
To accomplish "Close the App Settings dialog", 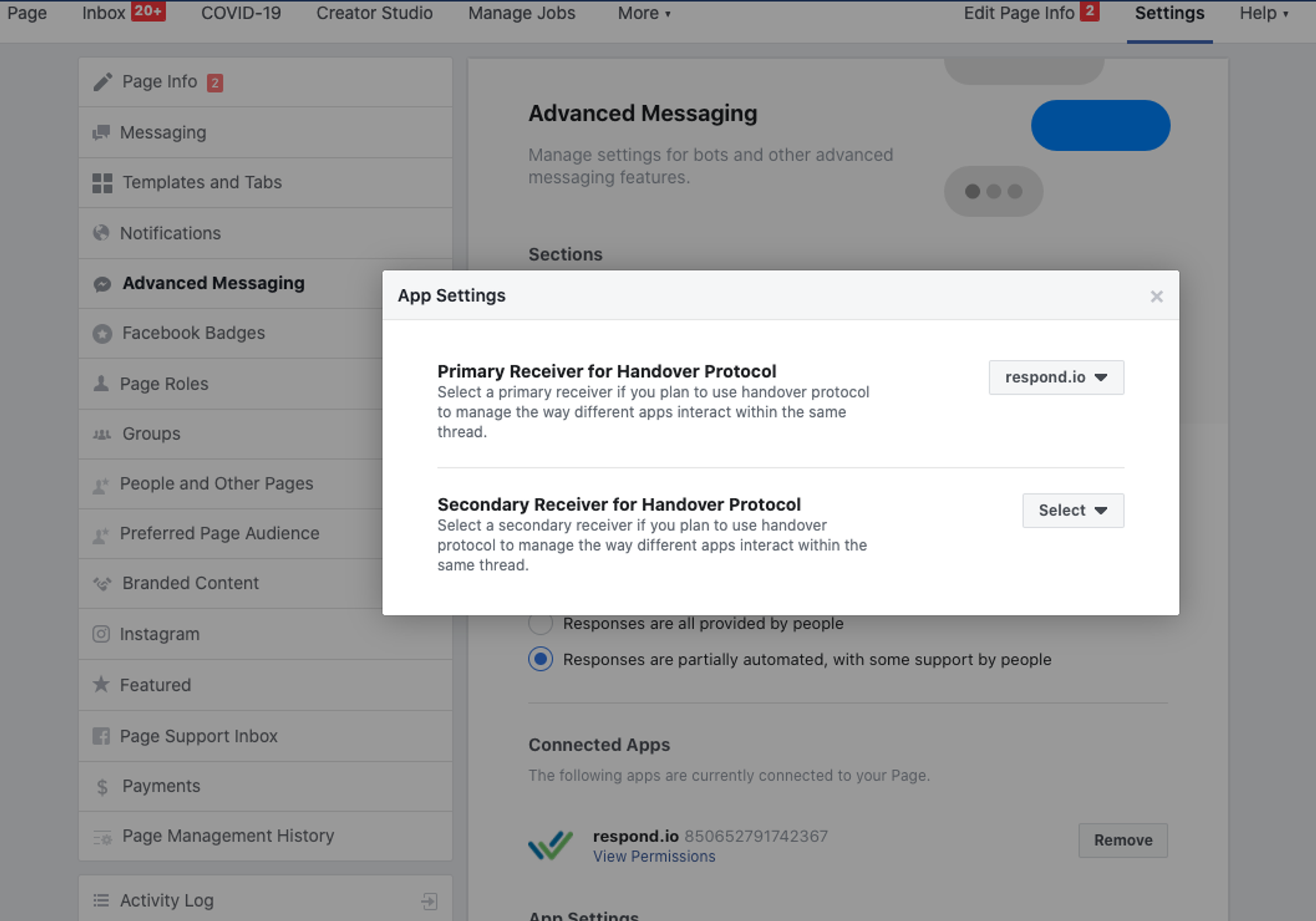I will tap(1156, 297).
